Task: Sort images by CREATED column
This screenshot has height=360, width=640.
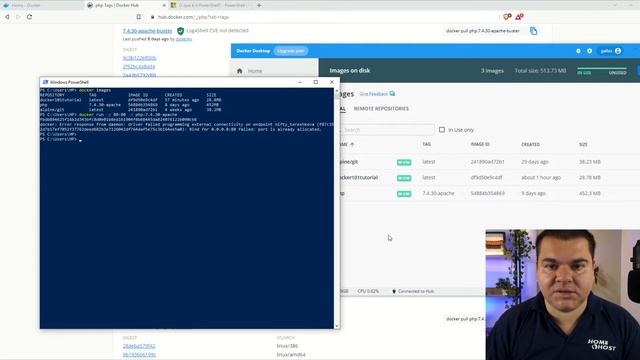Action: click(531, 144)
